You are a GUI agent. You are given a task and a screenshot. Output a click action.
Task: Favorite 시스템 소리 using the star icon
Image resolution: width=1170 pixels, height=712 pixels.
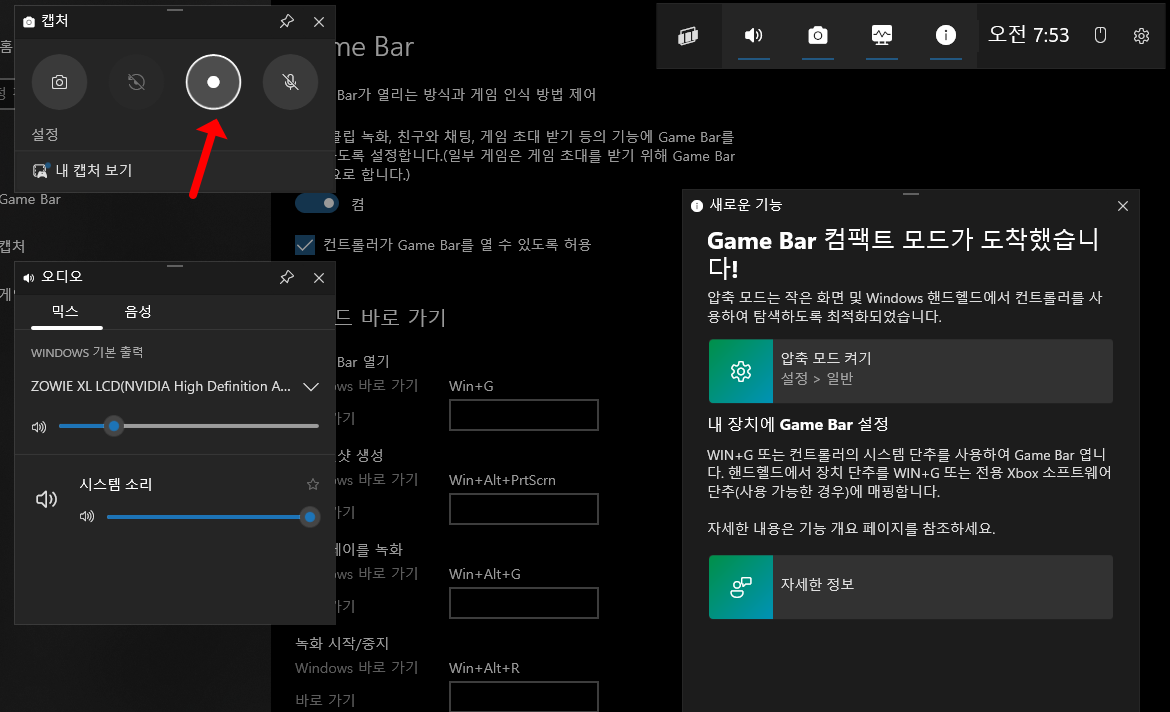pos(312,484)
